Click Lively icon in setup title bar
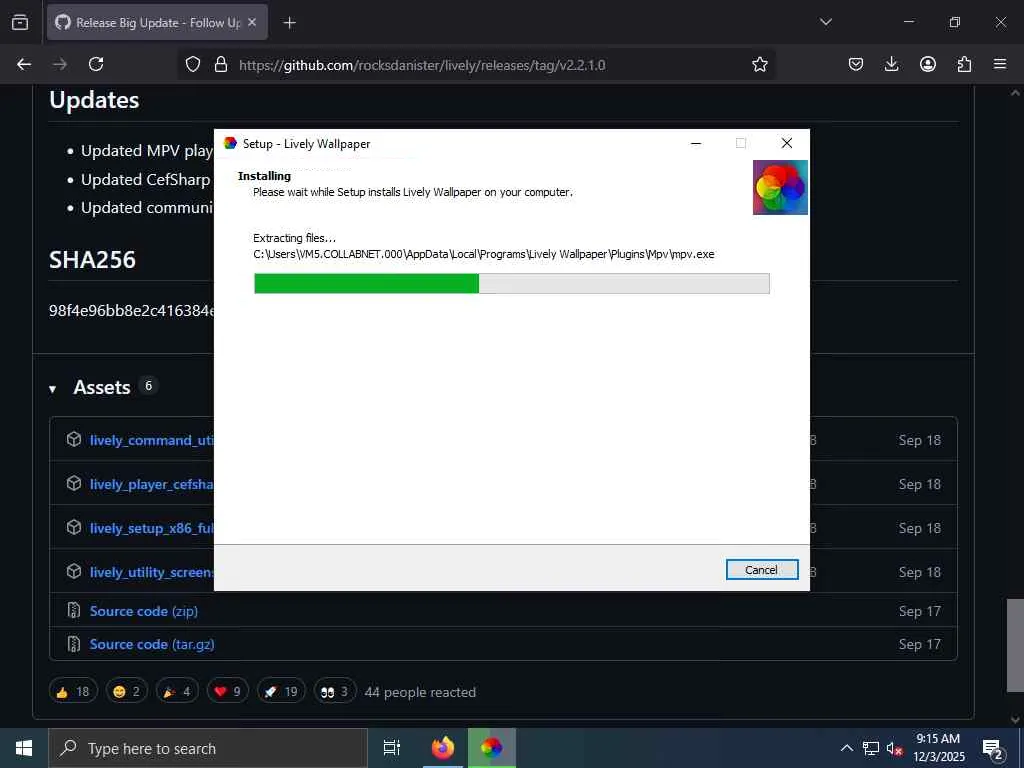1024x768 pixels. pyautogui.click(x=230, y=143)
